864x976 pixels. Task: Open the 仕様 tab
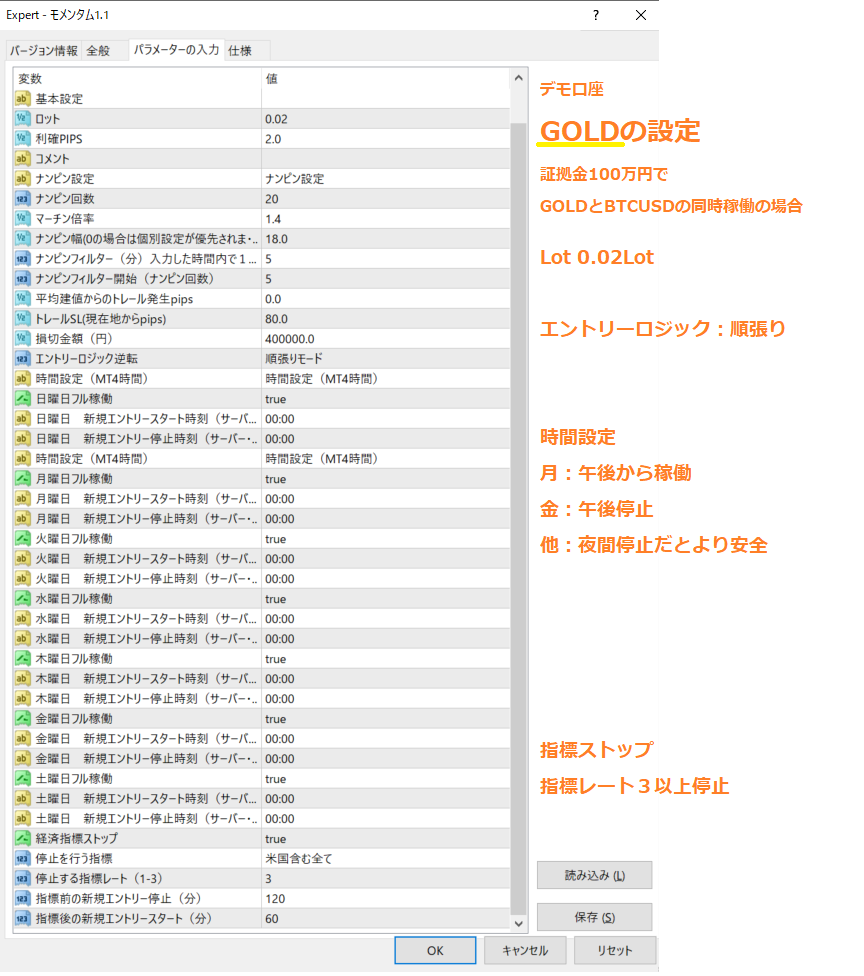pyautogui.click(x=240, y=50)
